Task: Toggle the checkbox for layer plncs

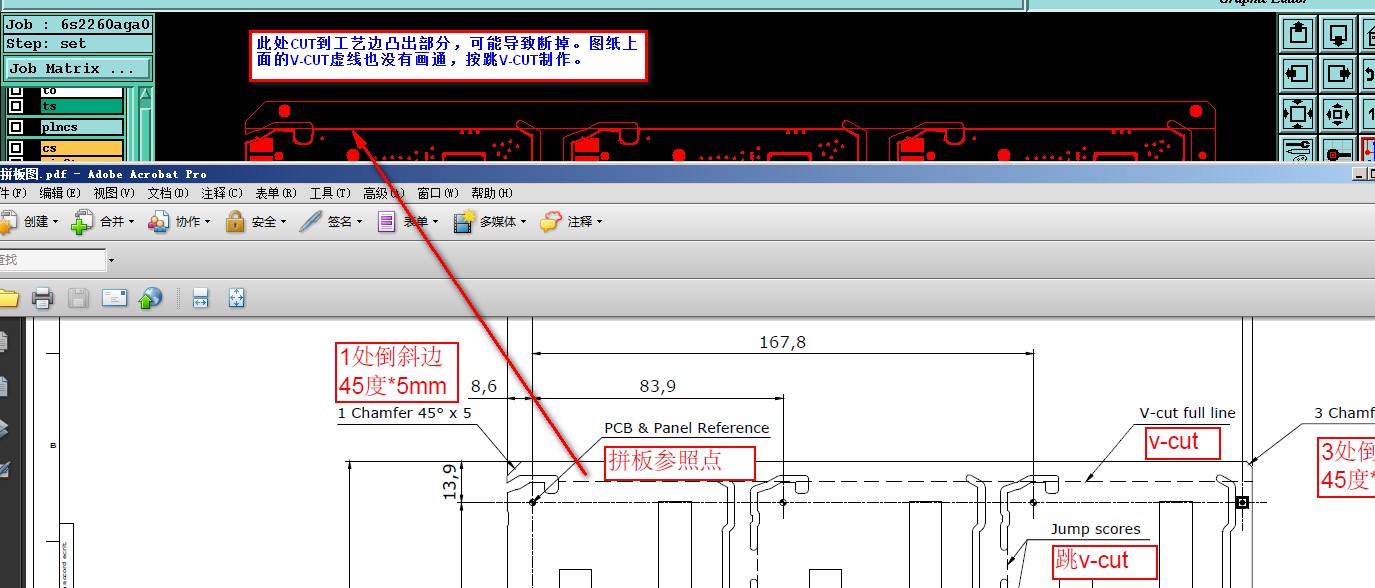Action: [15, 127]
